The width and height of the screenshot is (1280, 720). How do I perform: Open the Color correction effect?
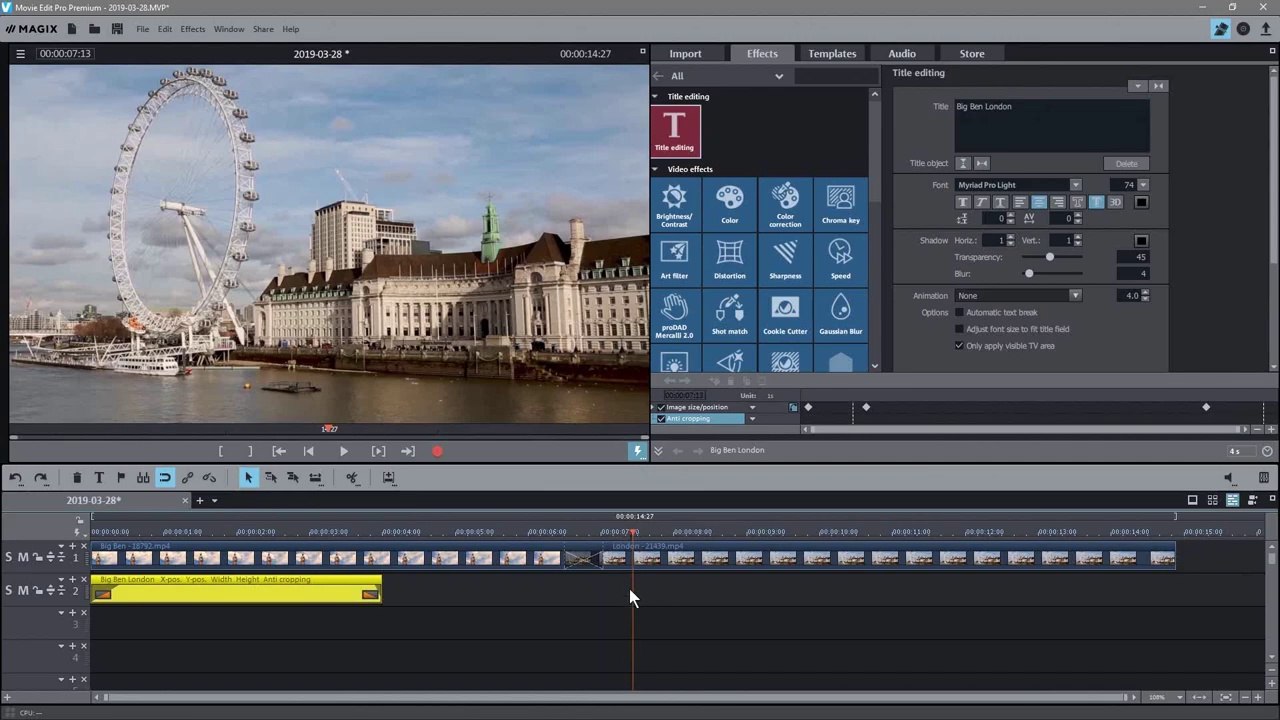785,205
